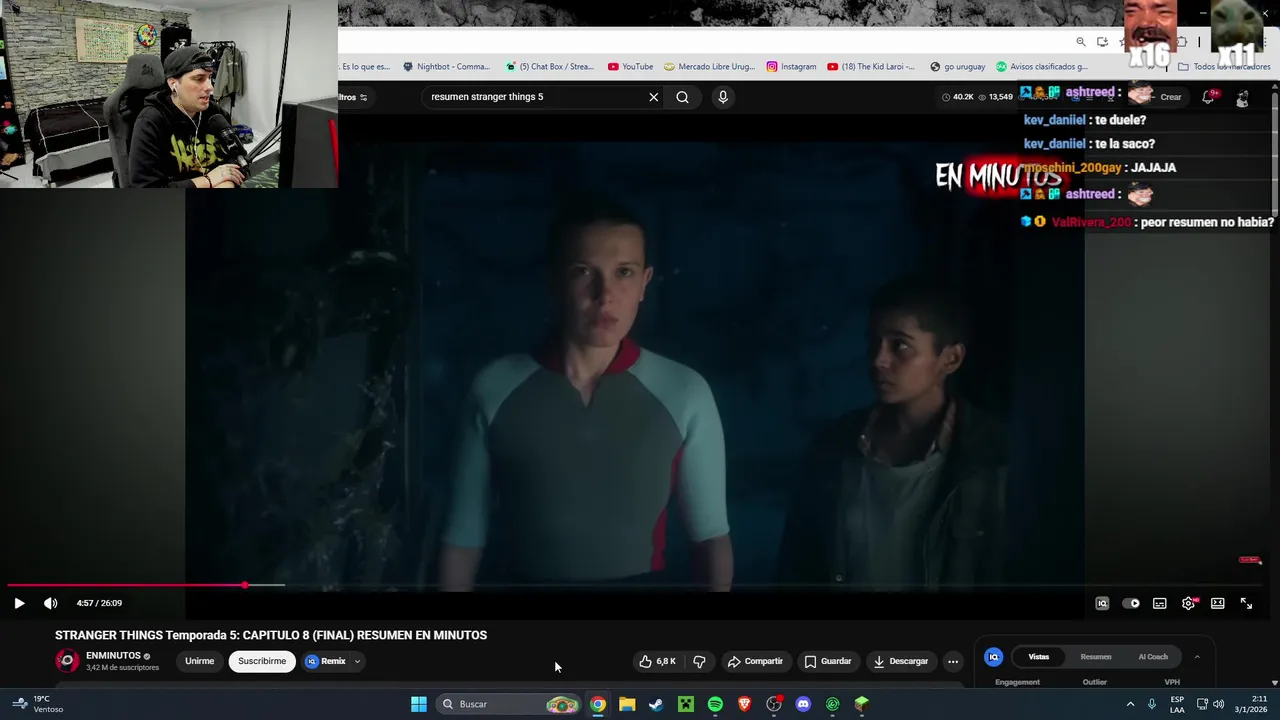Open Discord from the taskbar
The image size is (1280, 720).
803,704
